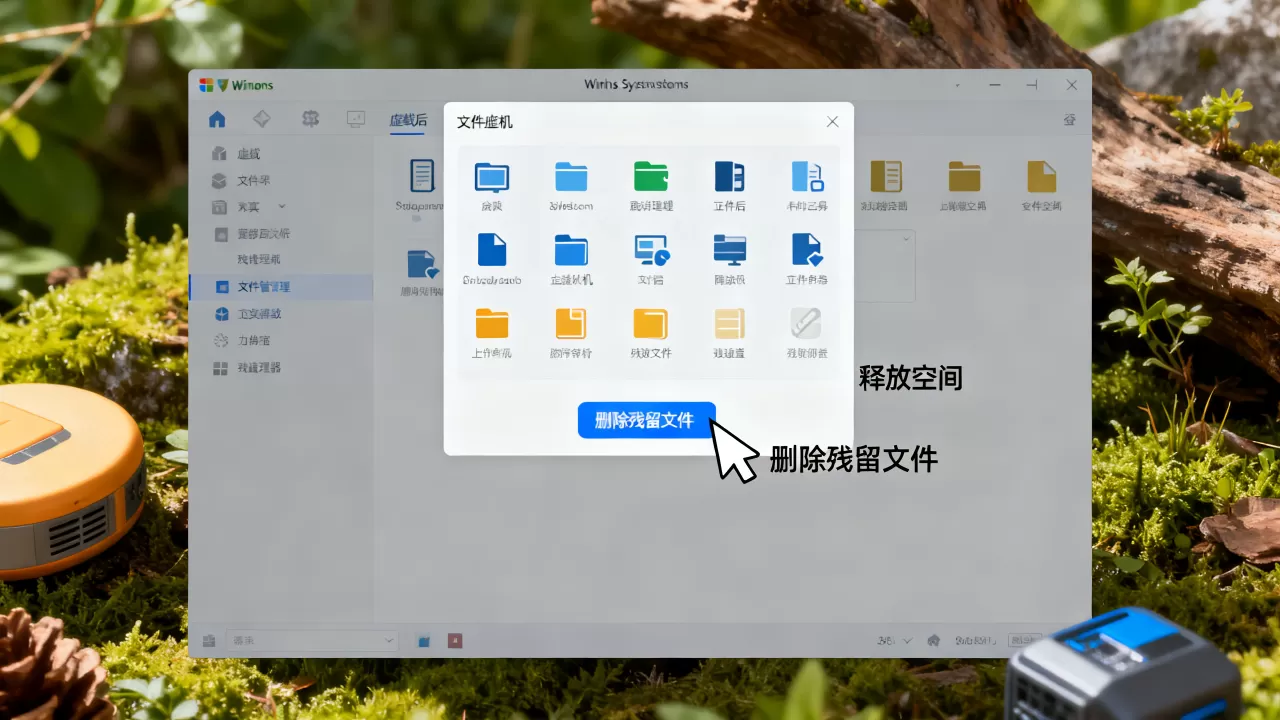Open the small dropdown on bottom bar's right side
Viewport: 1280px width, 720px height.
coord(895,640)
